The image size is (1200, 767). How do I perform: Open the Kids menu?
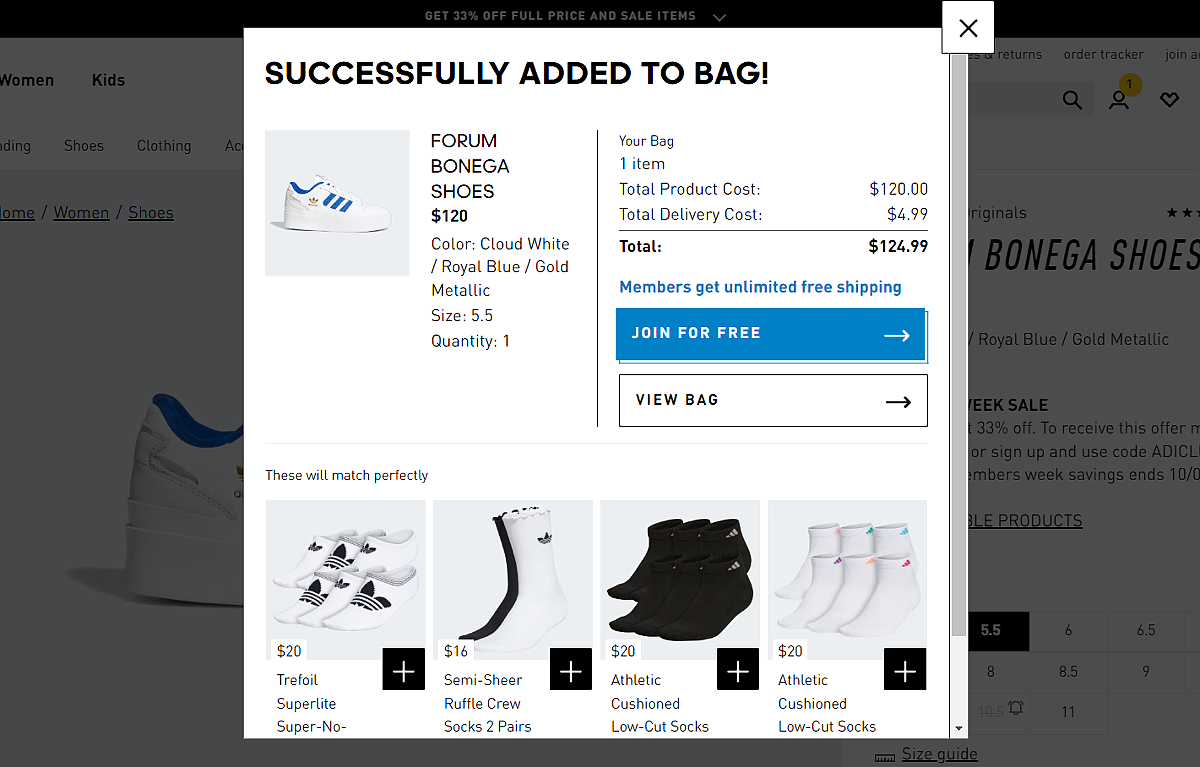pyautogui.click(x=108, y=80)
